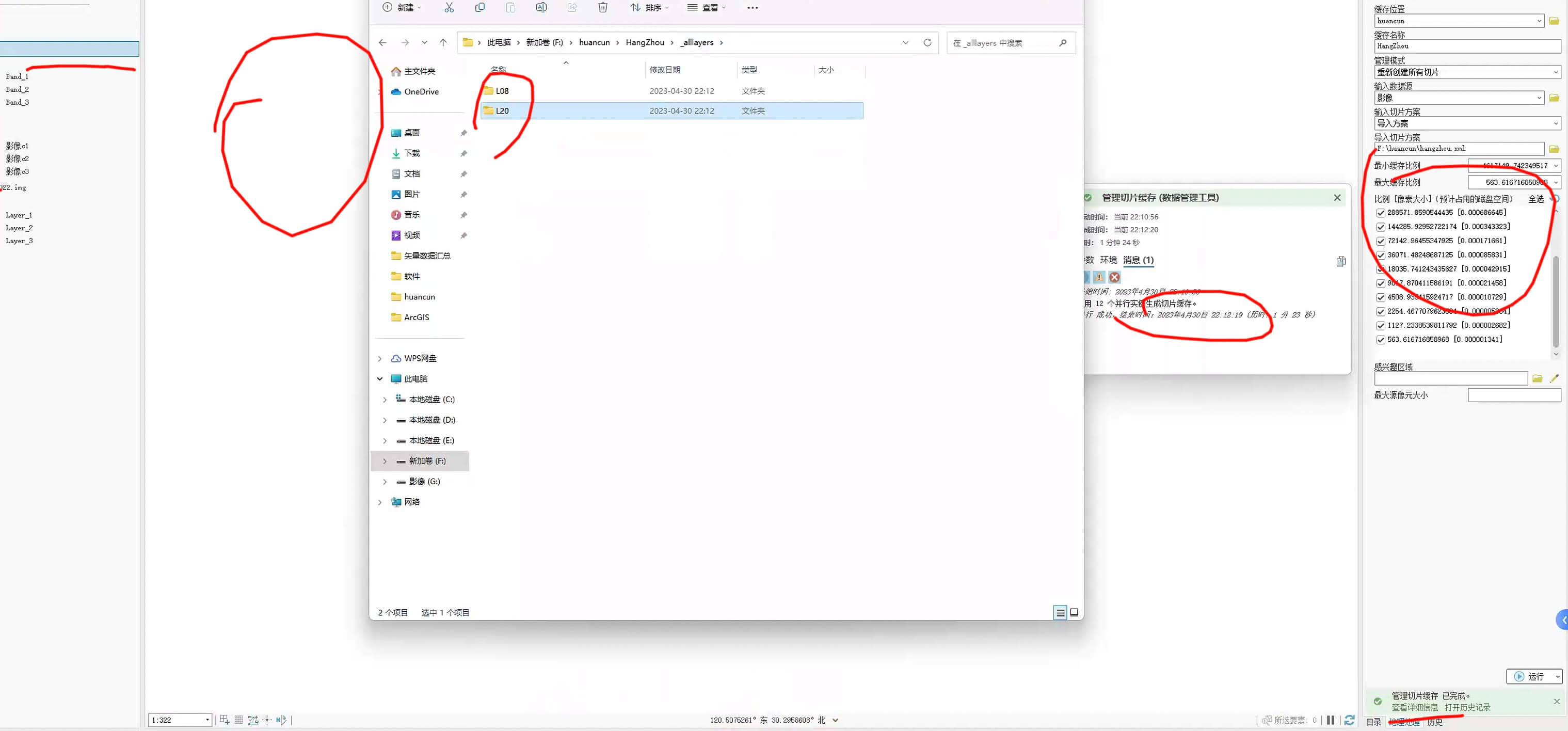Toggle the warning filter icon in messages

[x=1099, y=277]
